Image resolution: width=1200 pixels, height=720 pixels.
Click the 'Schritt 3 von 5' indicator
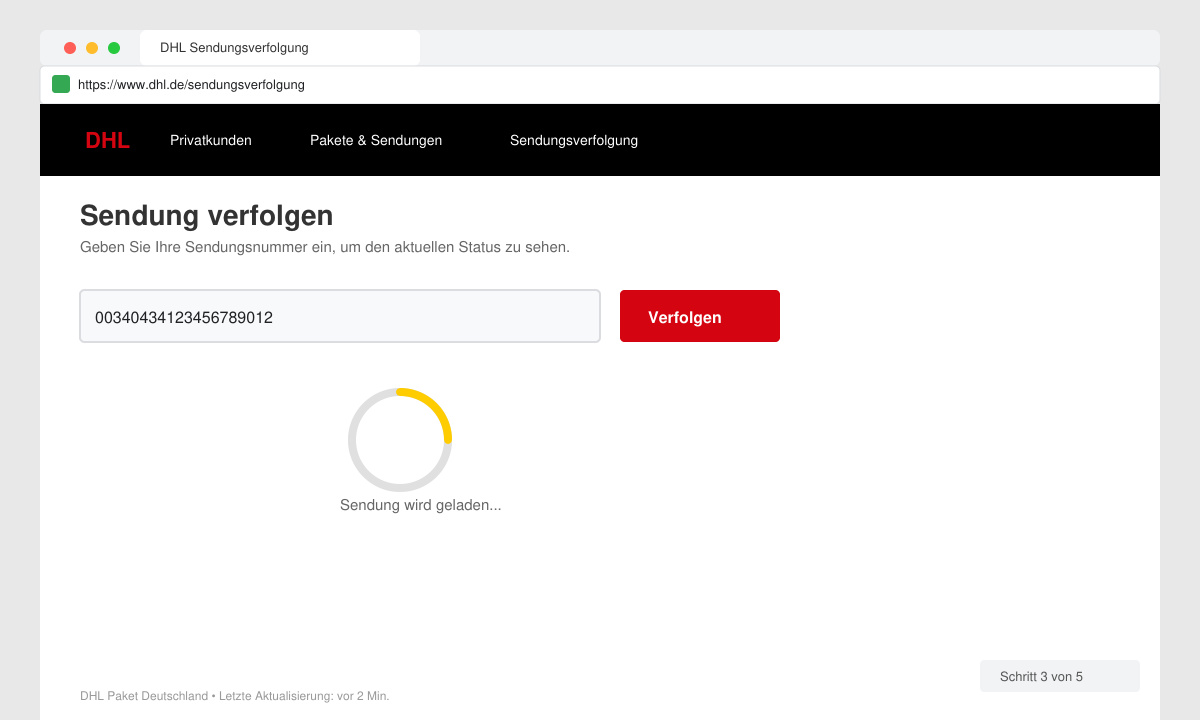click(1060, 676)
